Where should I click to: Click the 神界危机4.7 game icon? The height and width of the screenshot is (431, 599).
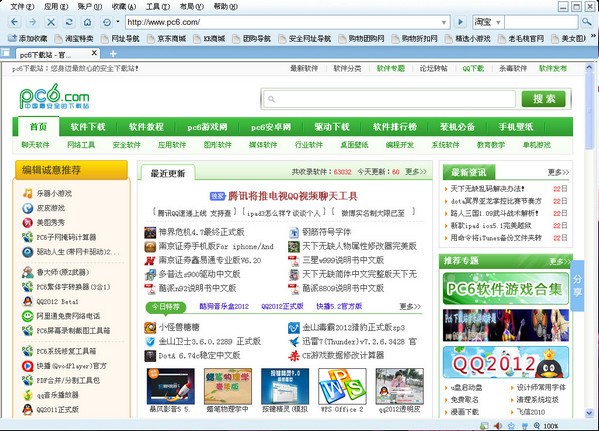click(x=150, y=232)
